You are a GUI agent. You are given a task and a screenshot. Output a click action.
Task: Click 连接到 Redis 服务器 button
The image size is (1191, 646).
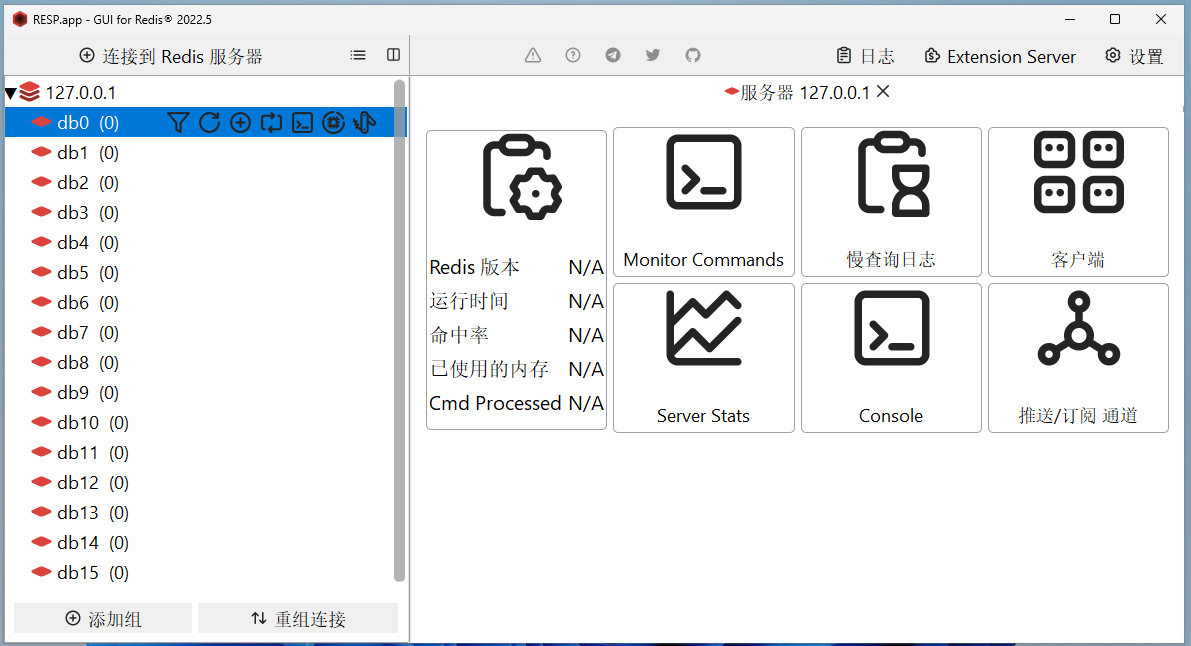pos(171,56)
